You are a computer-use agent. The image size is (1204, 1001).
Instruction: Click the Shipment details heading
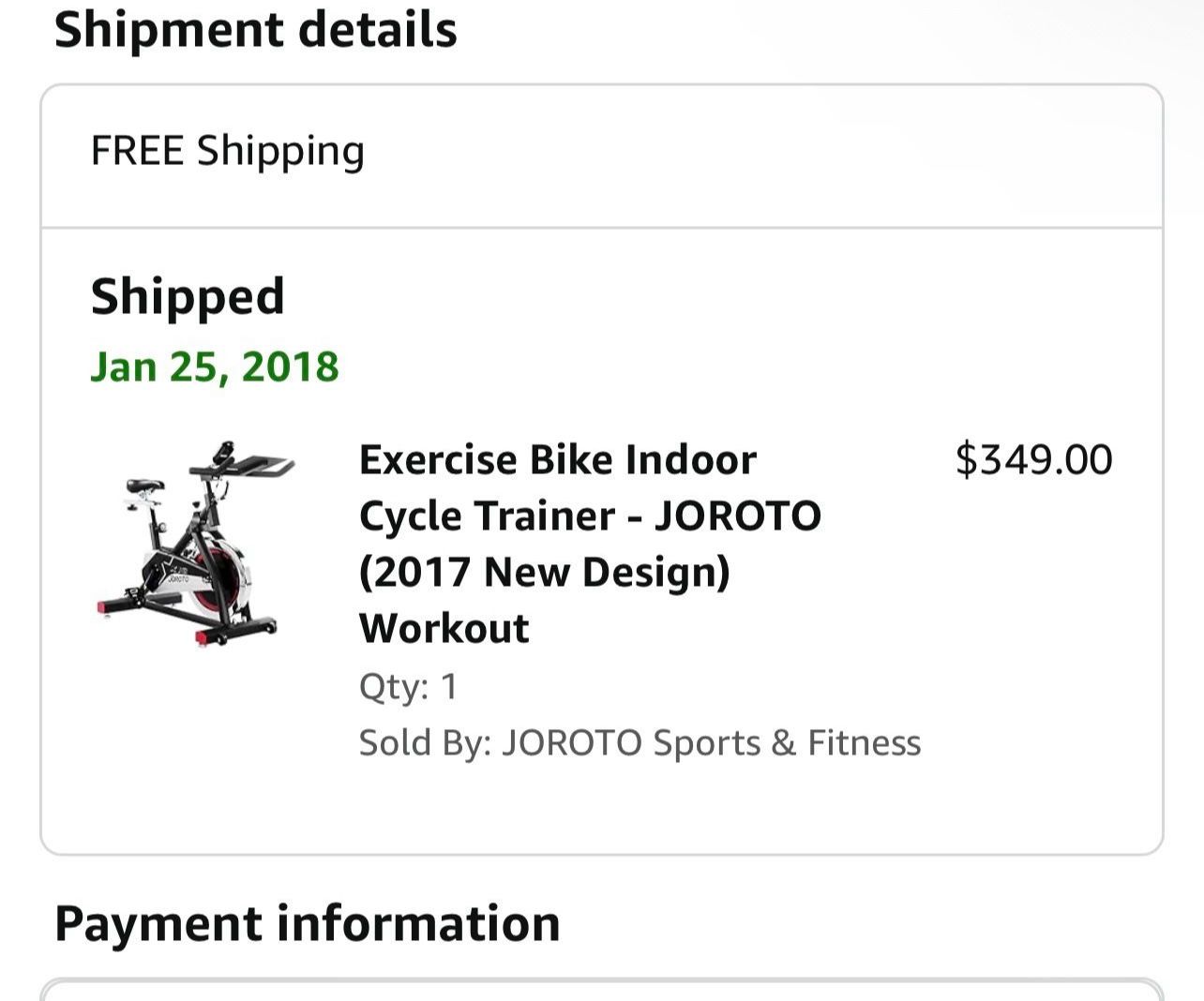[255, 30]
